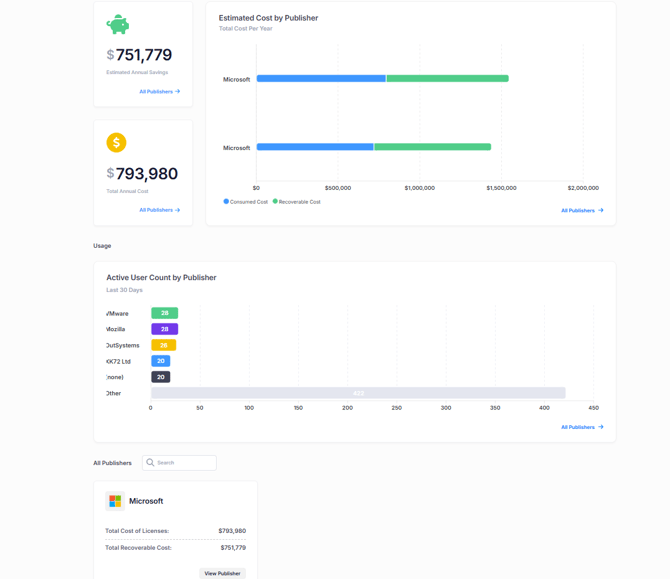The height and width of the screenshot is (579, 670).
Task: Click the All Publishers heading beside search
Action: click(x=112, y=463)
